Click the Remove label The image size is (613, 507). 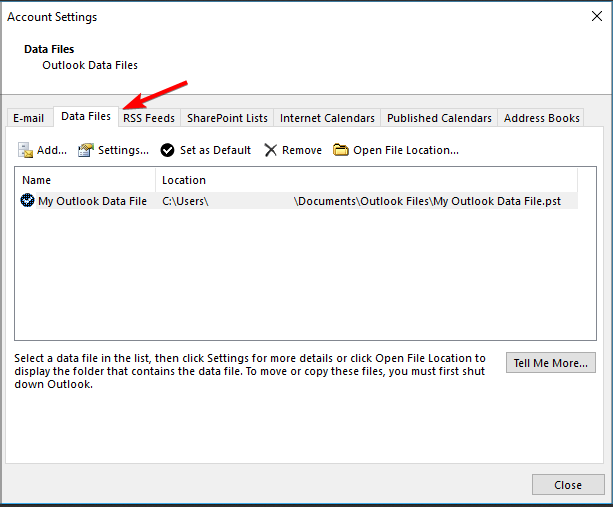302,150
